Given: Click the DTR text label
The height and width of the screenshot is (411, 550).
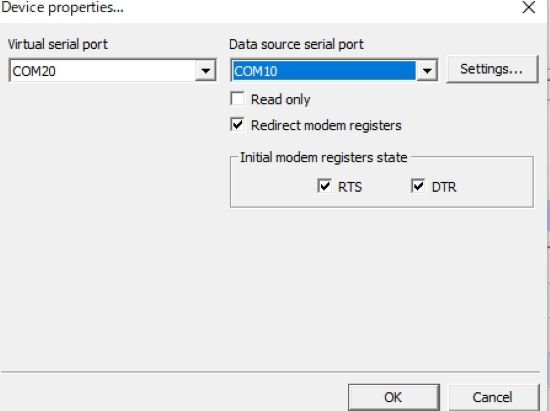Looking at the screenshot, I should [444, 187].
